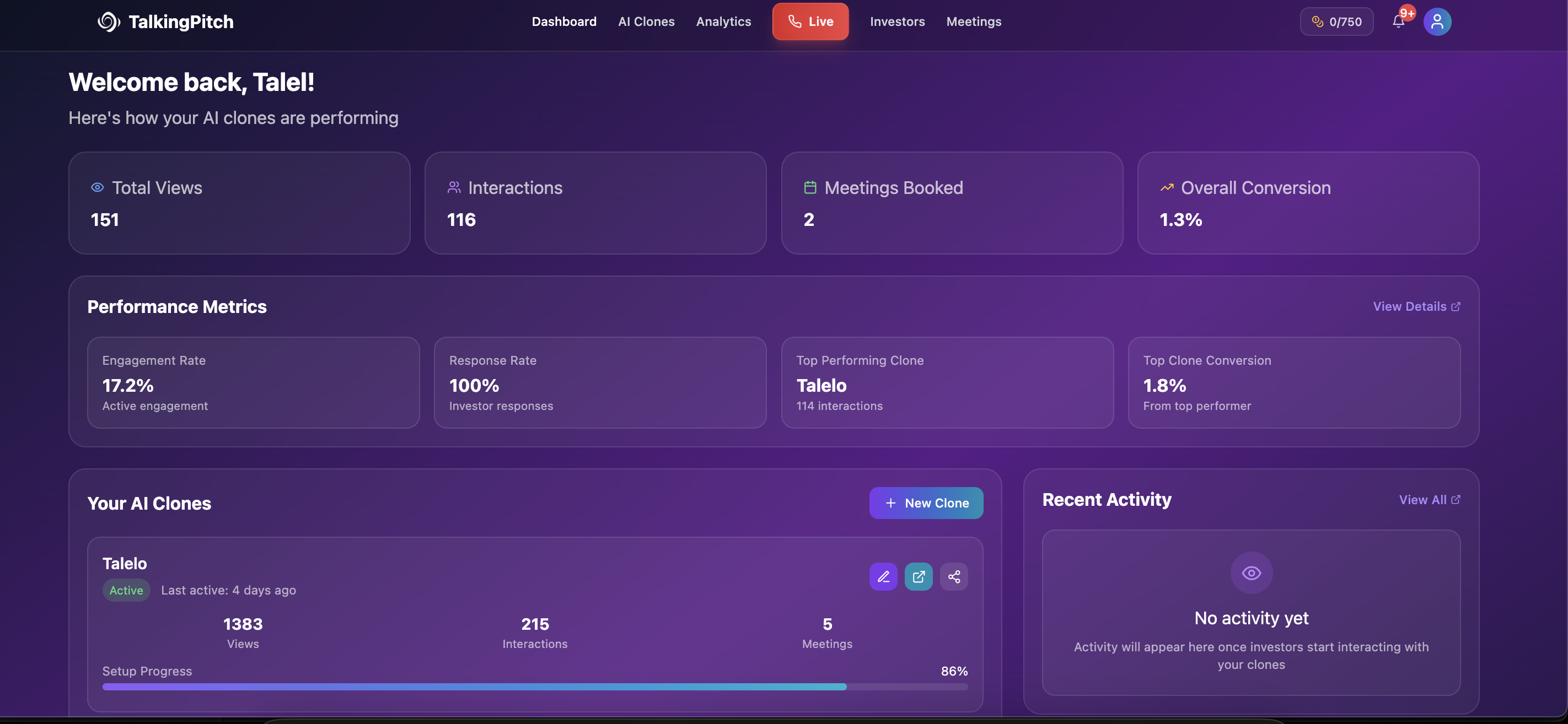This screenshot has width=1568, height=724.
Task: Click the Recent Activity heading
Action: (1107, 500)
